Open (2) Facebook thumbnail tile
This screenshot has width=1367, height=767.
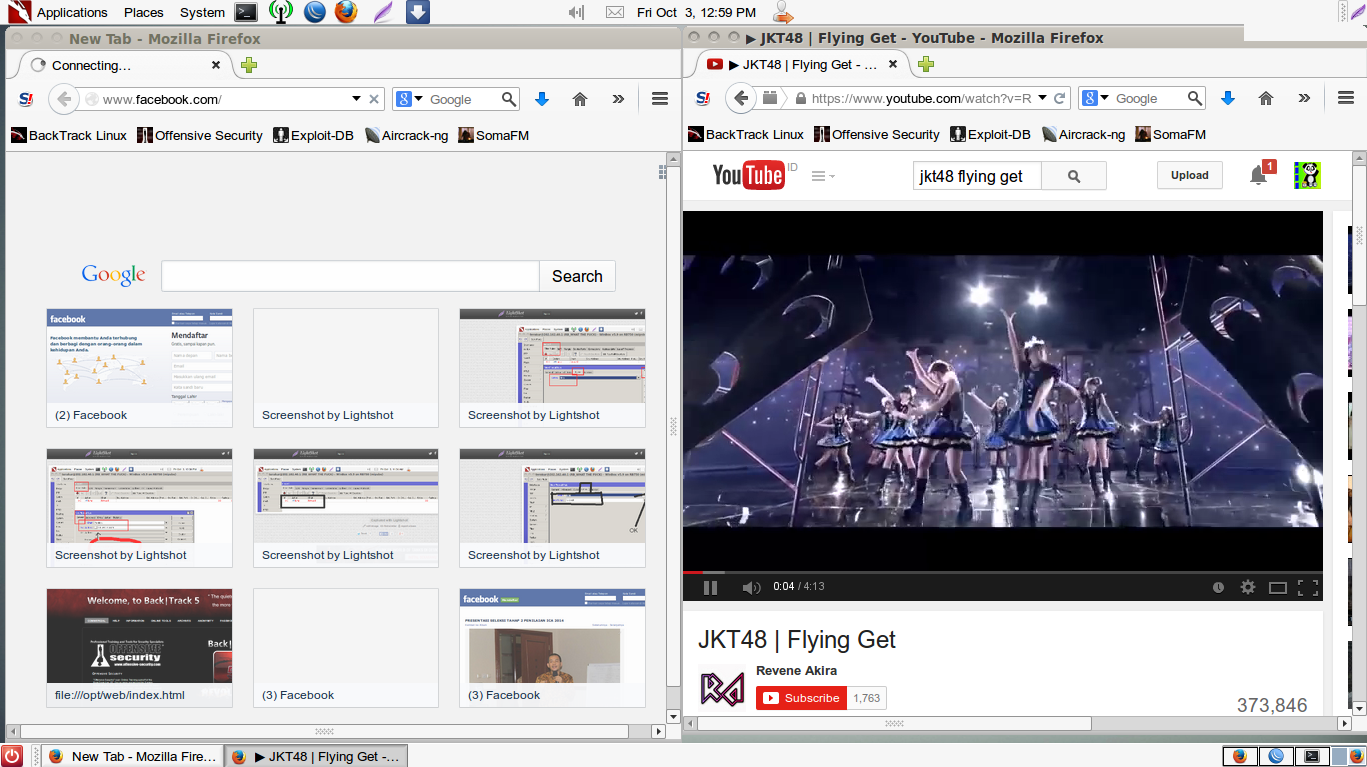tap(139, 368)
